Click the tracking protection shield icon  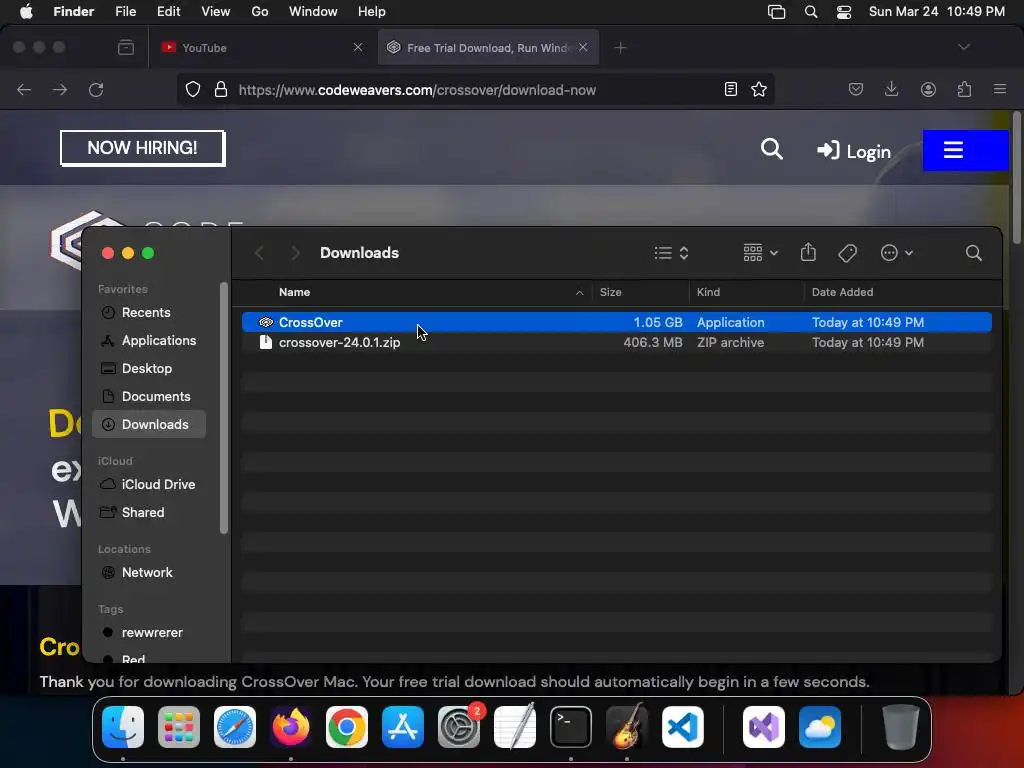[193, 89]
